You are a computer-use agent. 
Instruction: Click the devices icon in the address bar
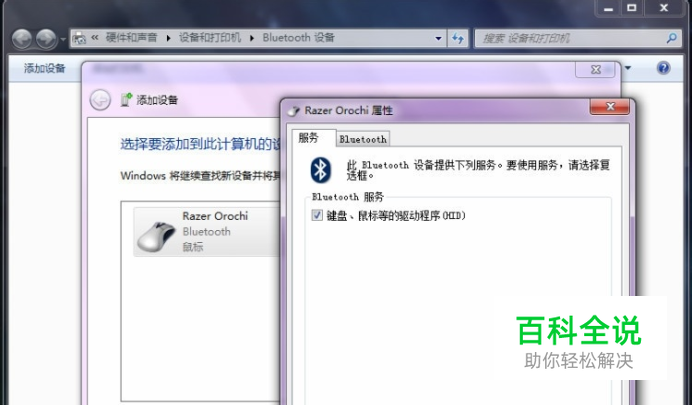[79, 38]
